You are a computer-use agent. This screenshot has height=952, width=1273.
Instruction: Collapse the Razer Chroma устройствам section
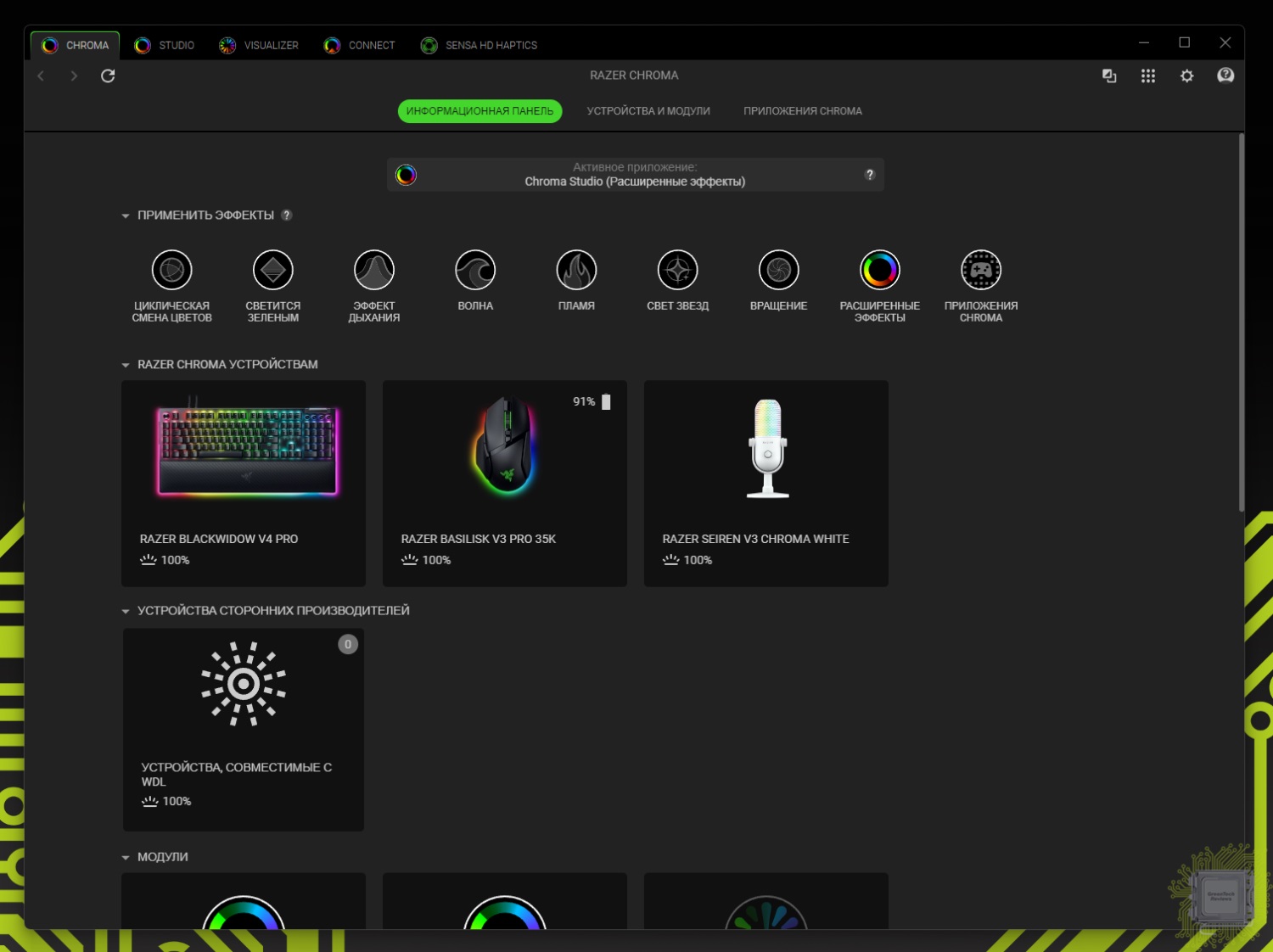pyautogui.click(x=126, y=365)
